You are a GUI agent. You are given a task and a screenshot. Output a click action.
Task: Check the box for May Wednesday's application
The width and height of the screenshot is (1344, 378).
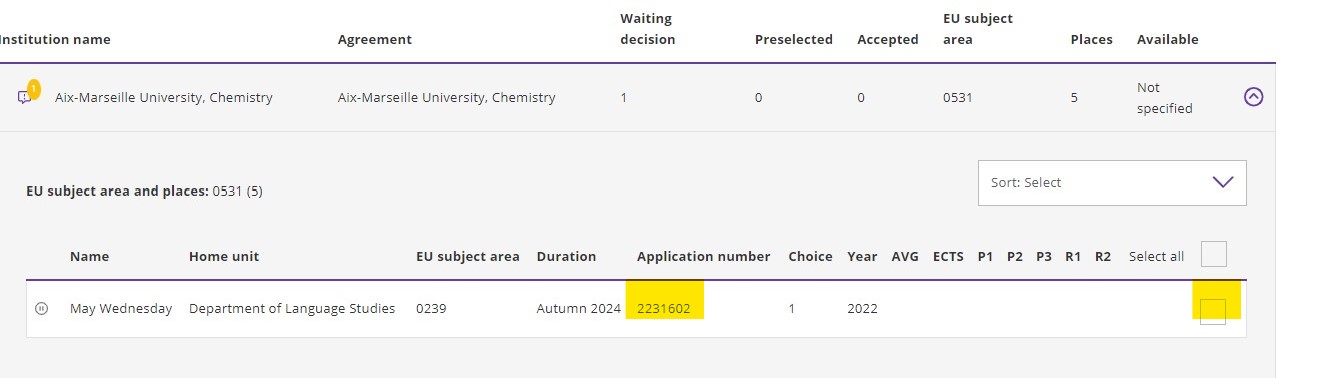[1213, 311]
